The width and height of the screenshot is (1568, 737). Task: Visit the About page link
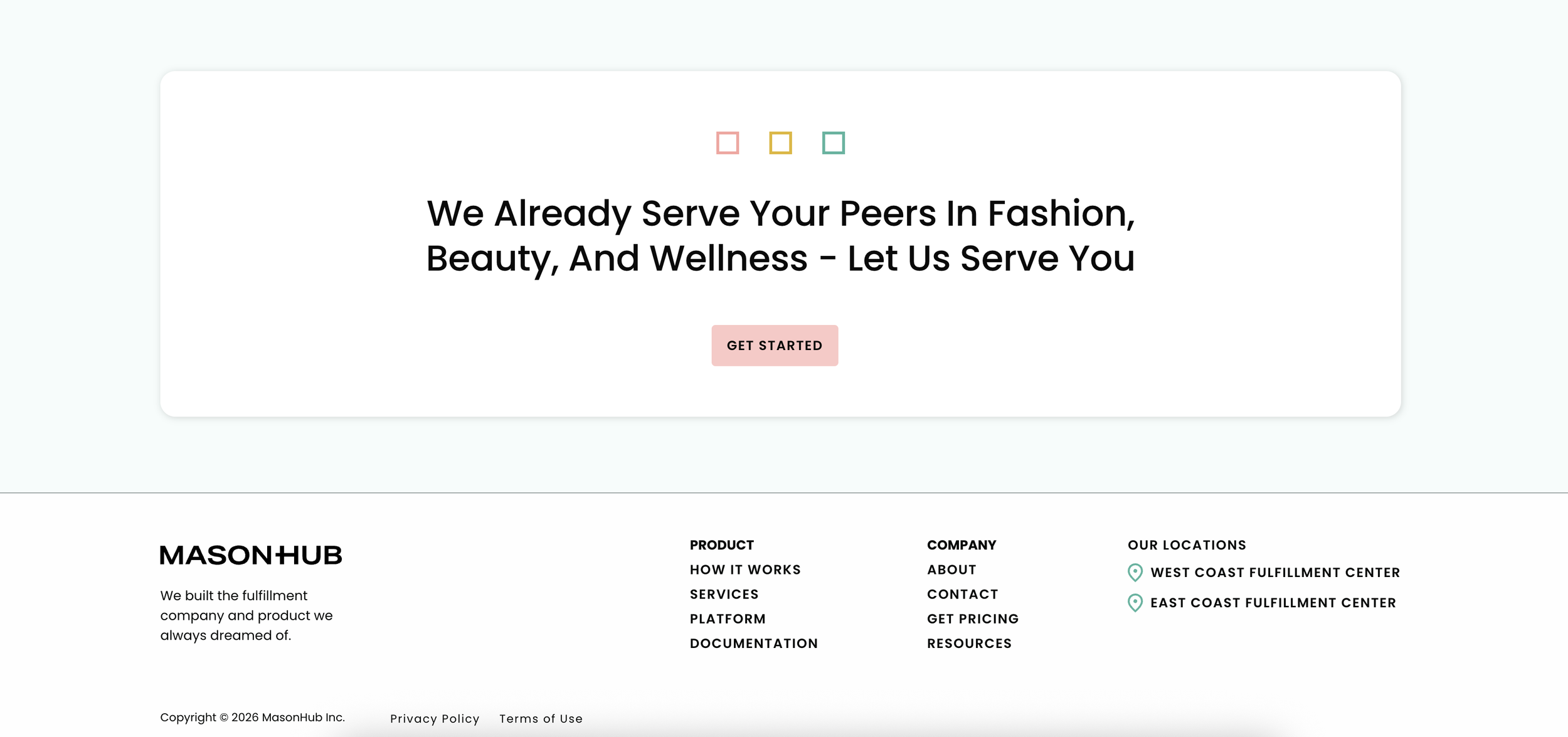pyautogui.click(x=951, y=570)
